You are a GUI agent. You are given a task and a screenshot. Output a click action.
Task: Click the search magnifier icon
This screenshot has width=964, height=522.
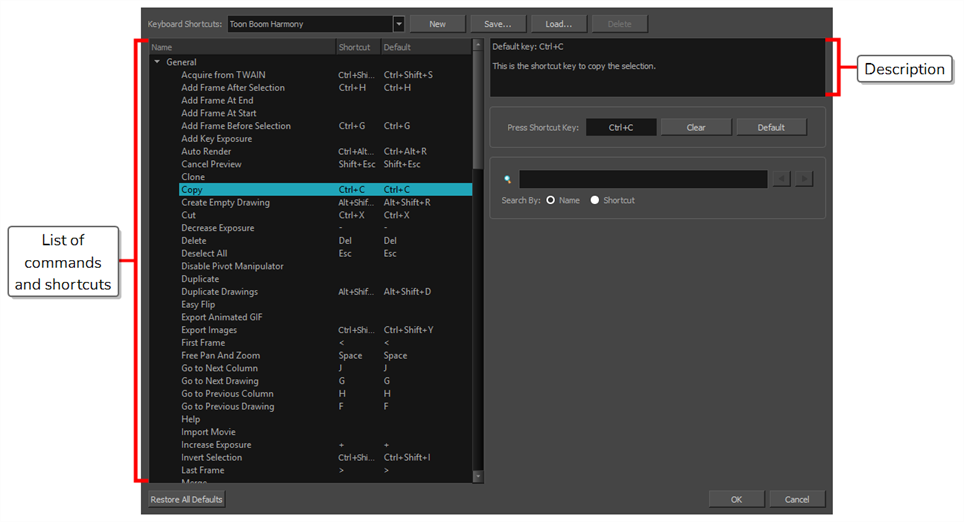(508, 180)
